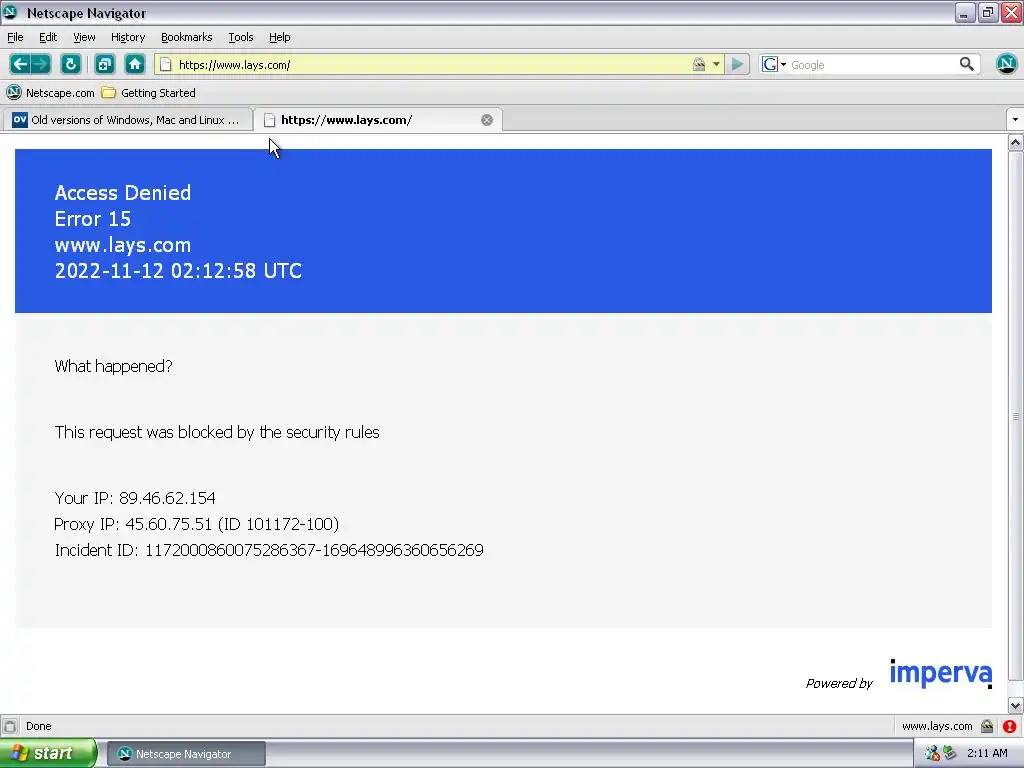This screenshot has height=768, width=1024.
Task: Go to the Home page icon
Action: 135,64
